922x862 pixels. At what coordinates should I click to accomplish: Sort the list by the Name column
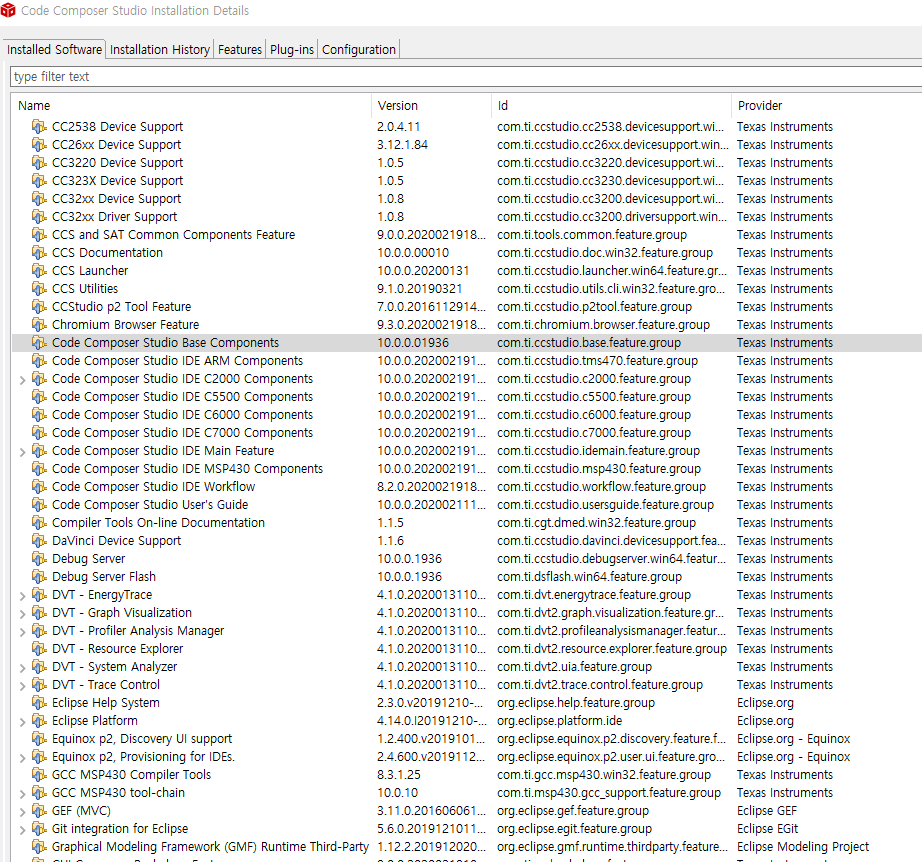tap(192, 105)
